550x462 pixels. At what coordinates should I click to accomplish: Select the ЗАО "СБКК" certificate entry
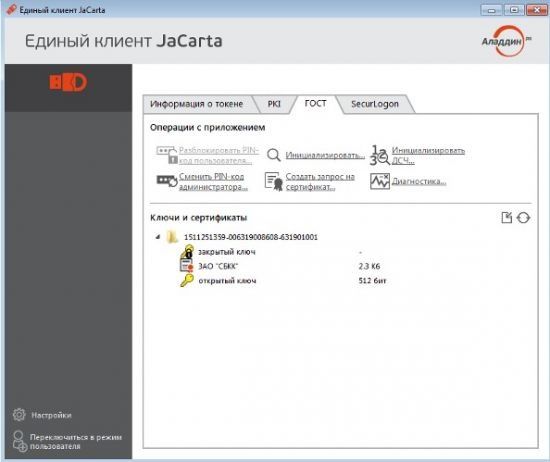click(x=218, y=266)
